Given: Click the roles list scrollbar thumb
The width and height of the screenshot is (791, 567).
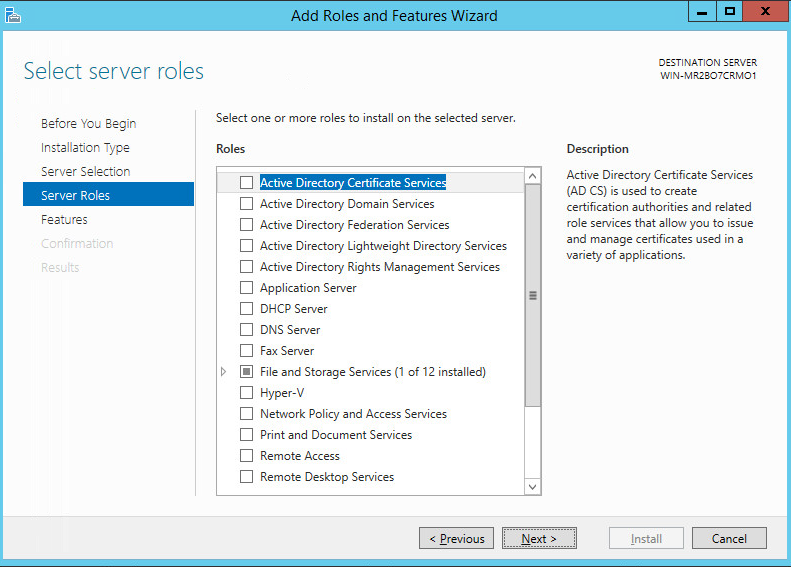Looking at the screenshot, I should (x=533, y=296).
